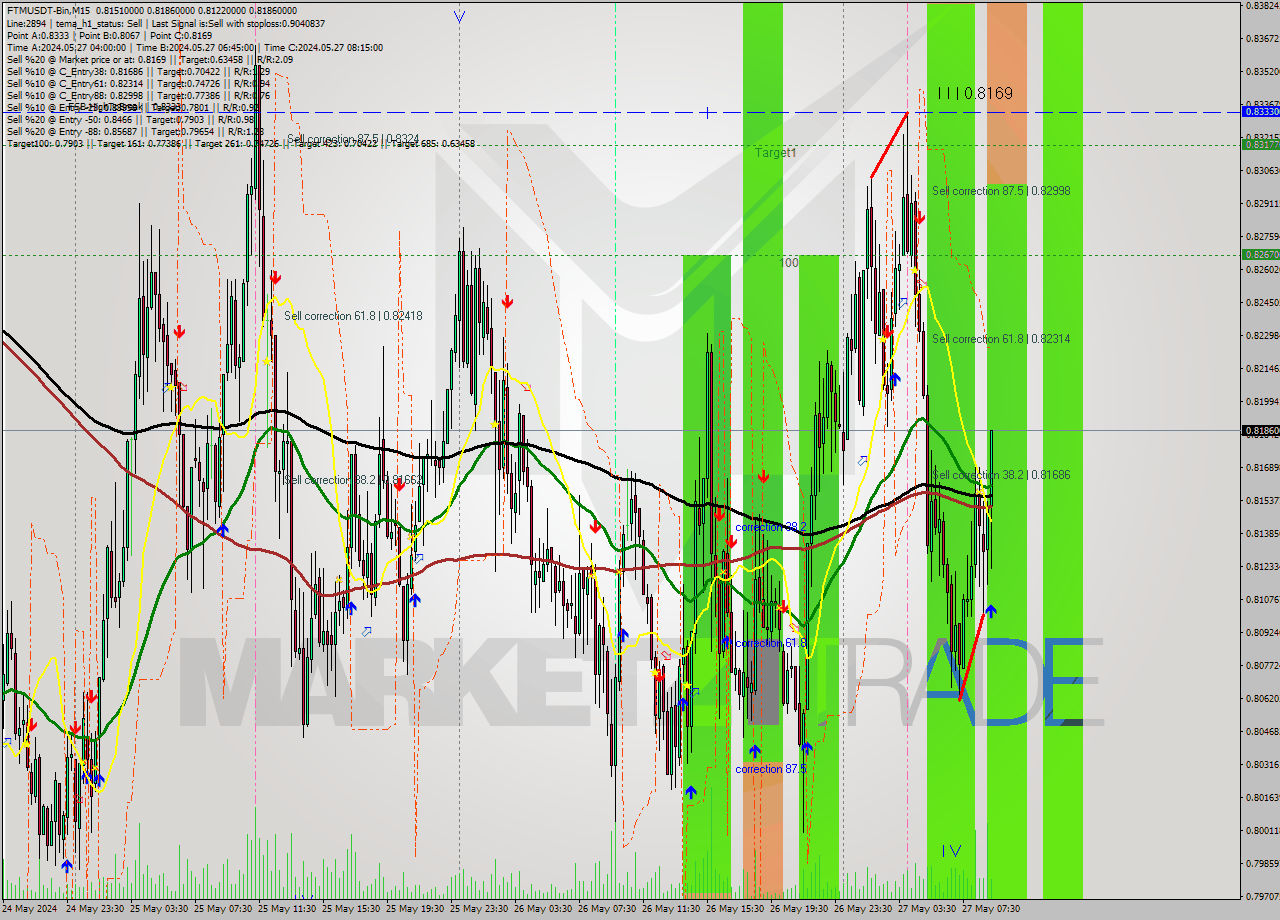Select the Sell %10 @ C_Entry38 line
The height and width of the screenshot is (920, 1280).
pyautogui.click(x=138, y=71)
